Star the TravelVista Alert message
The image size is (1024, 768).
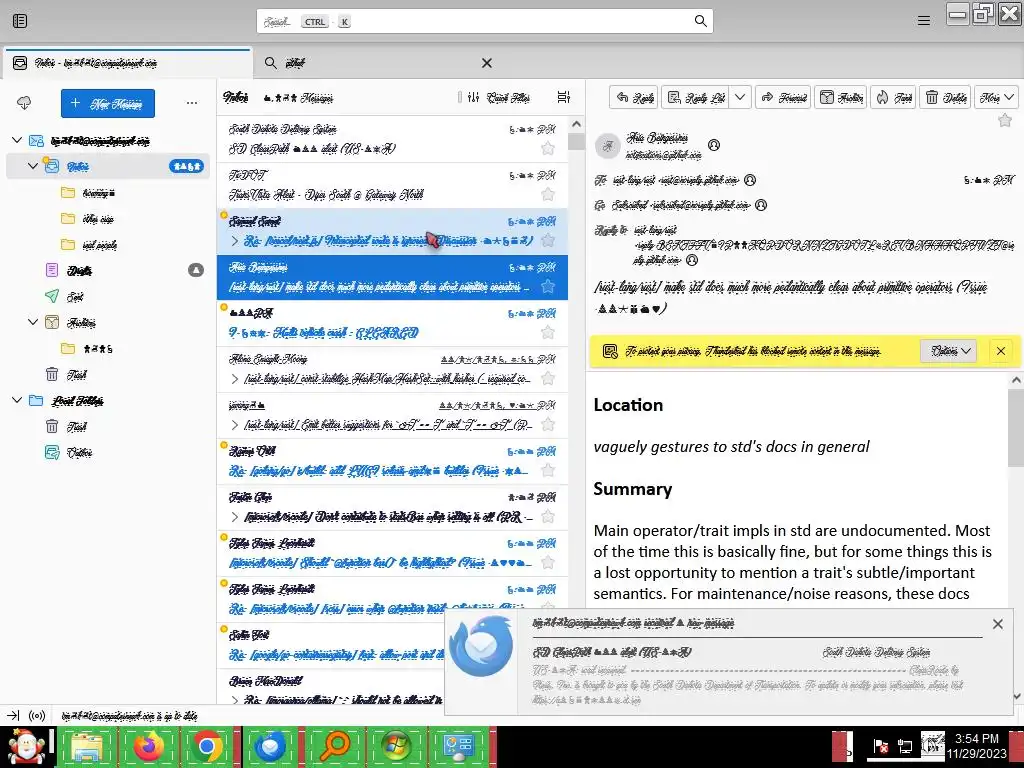click(x=548, y=194)
